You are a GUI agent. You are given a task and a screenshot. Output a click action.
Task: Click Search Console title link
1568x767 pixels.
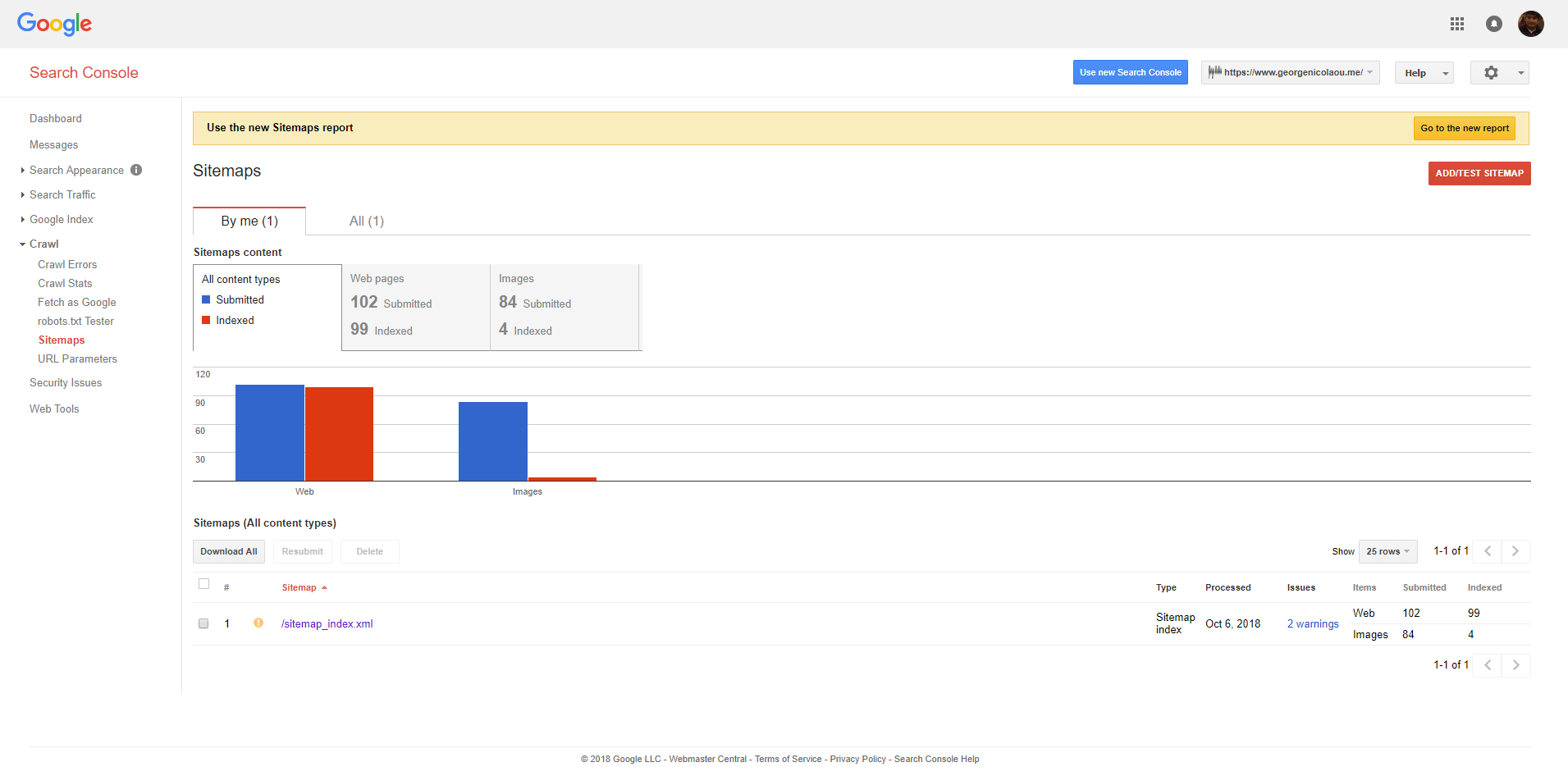click(x=84, y=72)
